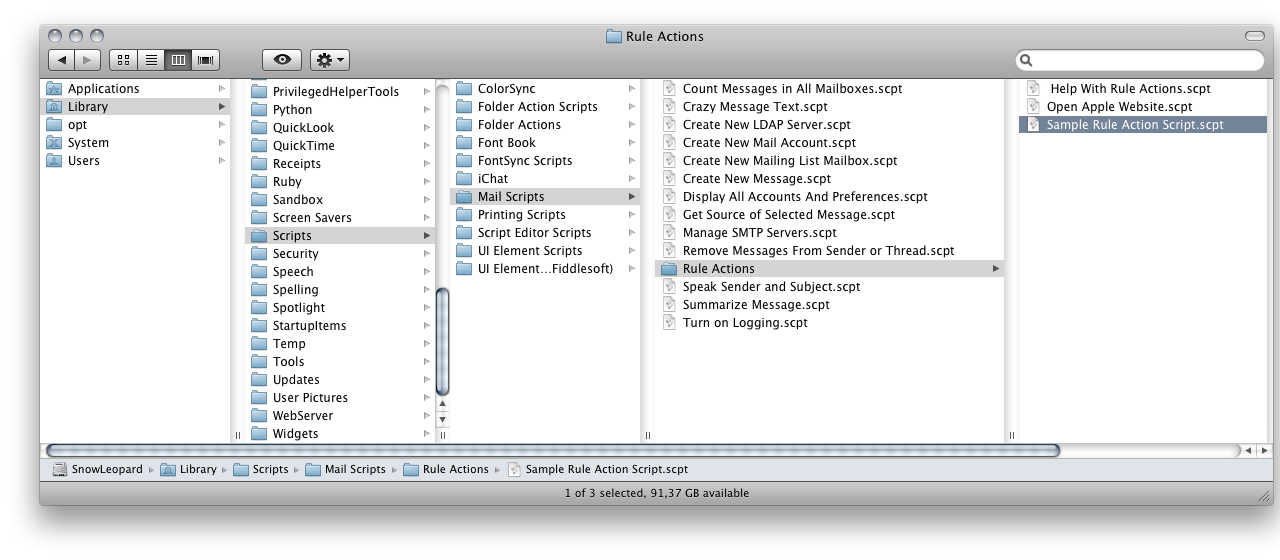The image size is (1280, 560).
Task: Select the System folder icon
Action: pyautogui.click(x=55, y=143)
